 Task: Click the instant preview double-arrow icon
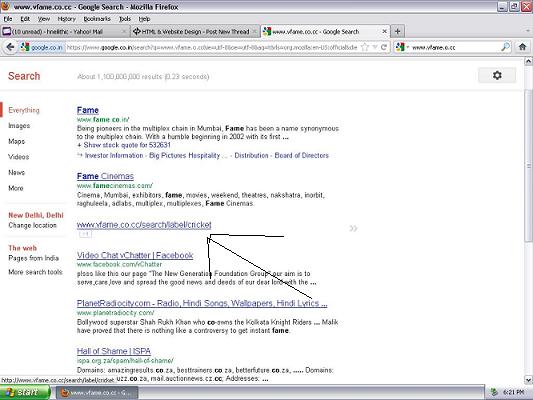click(x=353, y=228)
